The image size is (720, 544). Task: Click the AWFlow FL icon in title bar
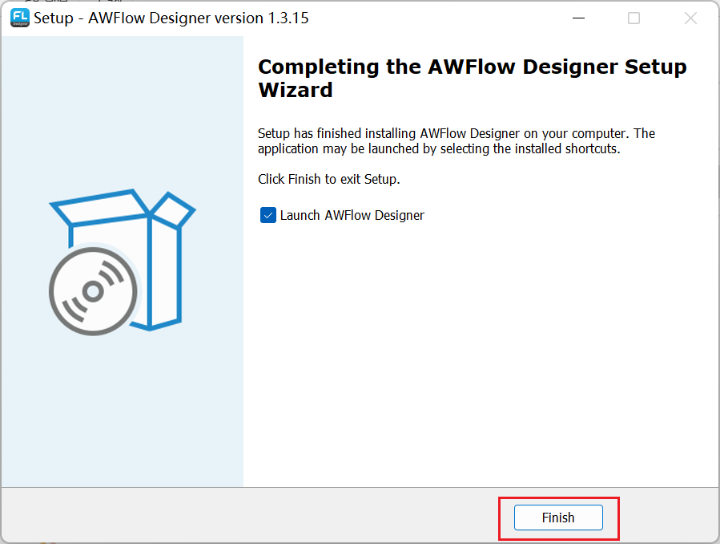point(20,18)
